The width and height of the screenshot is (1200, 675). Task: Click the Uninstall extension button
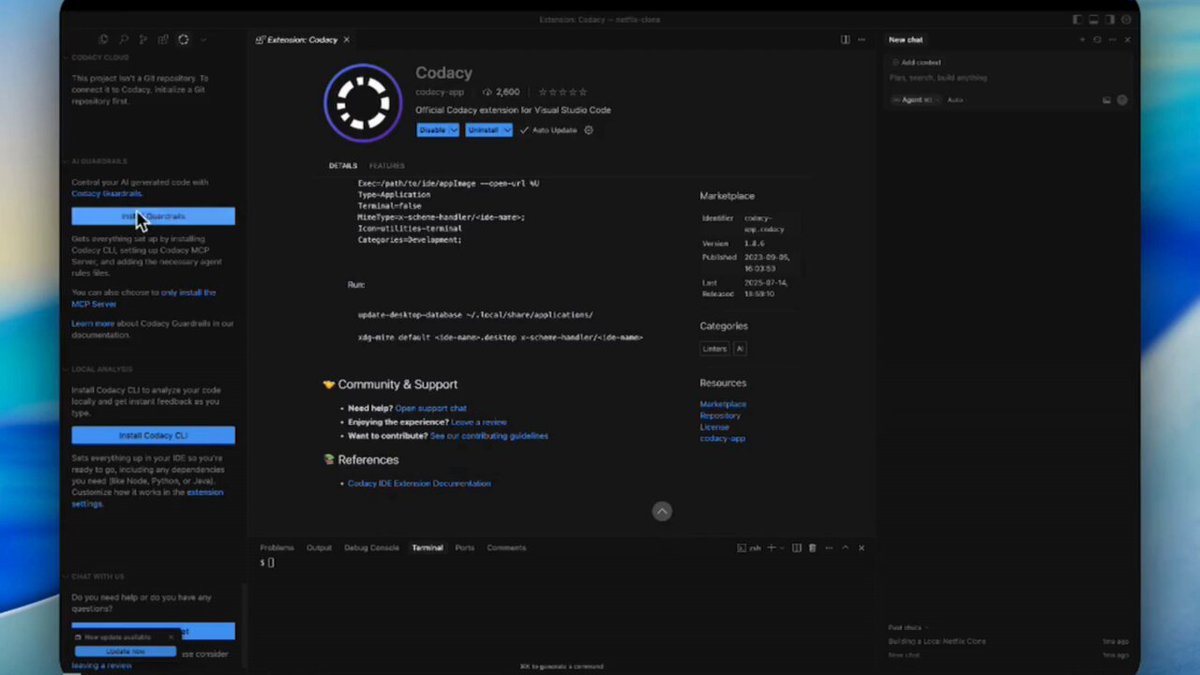point(483,130)
